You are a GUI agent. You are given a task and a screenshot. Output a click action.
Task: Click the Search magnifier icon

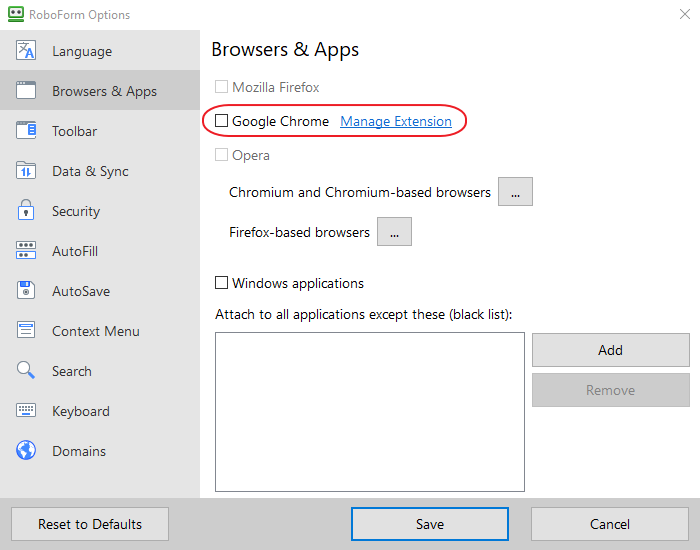tap(26, 370)
